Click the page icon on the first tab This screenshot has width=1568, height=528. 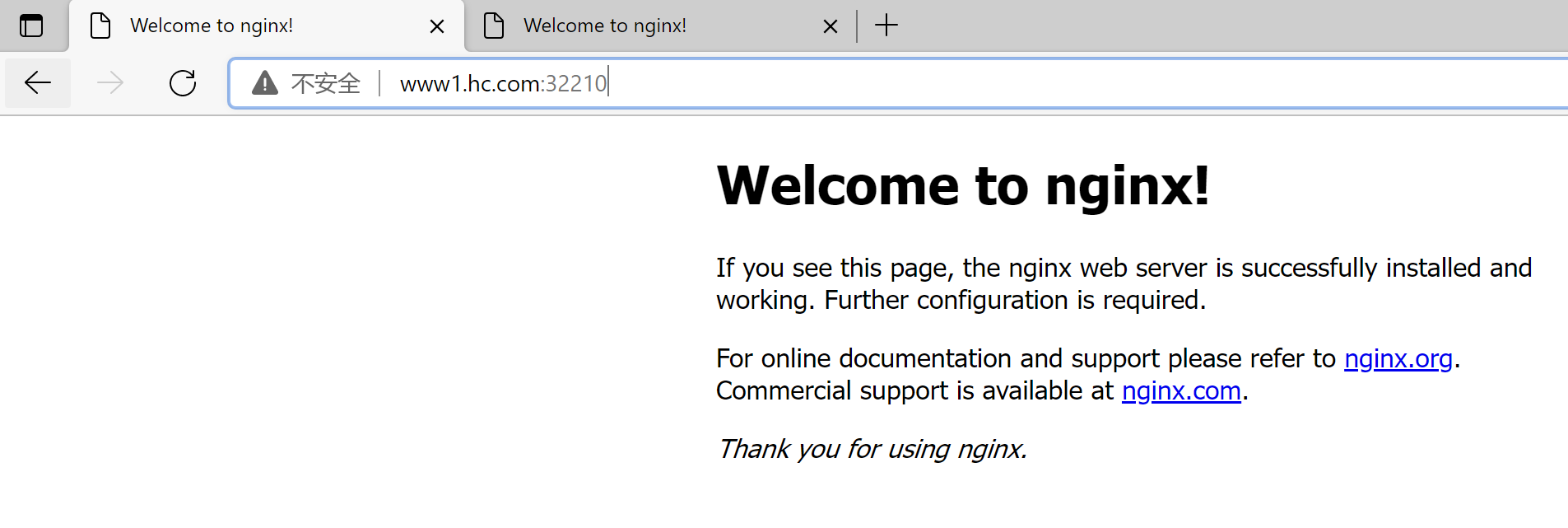(x=100, y=26)
